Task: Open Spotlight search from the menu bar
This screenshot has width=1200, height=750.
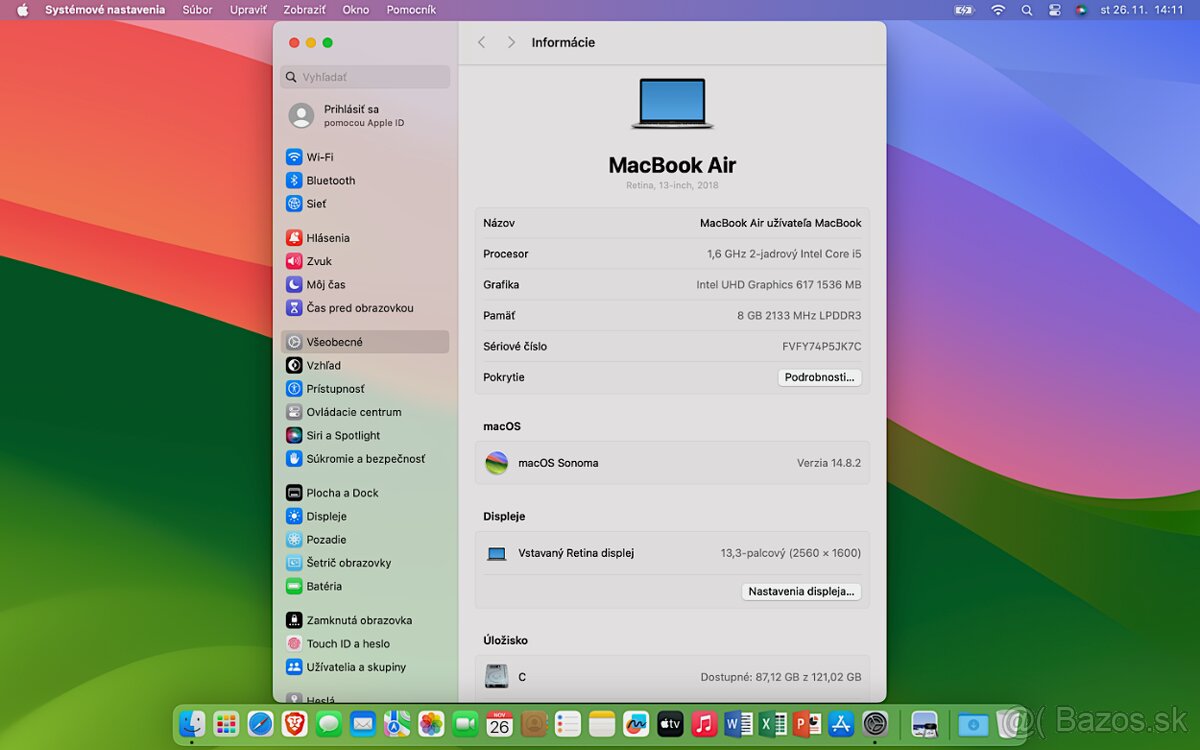Action: click(x=1026, y=10)
